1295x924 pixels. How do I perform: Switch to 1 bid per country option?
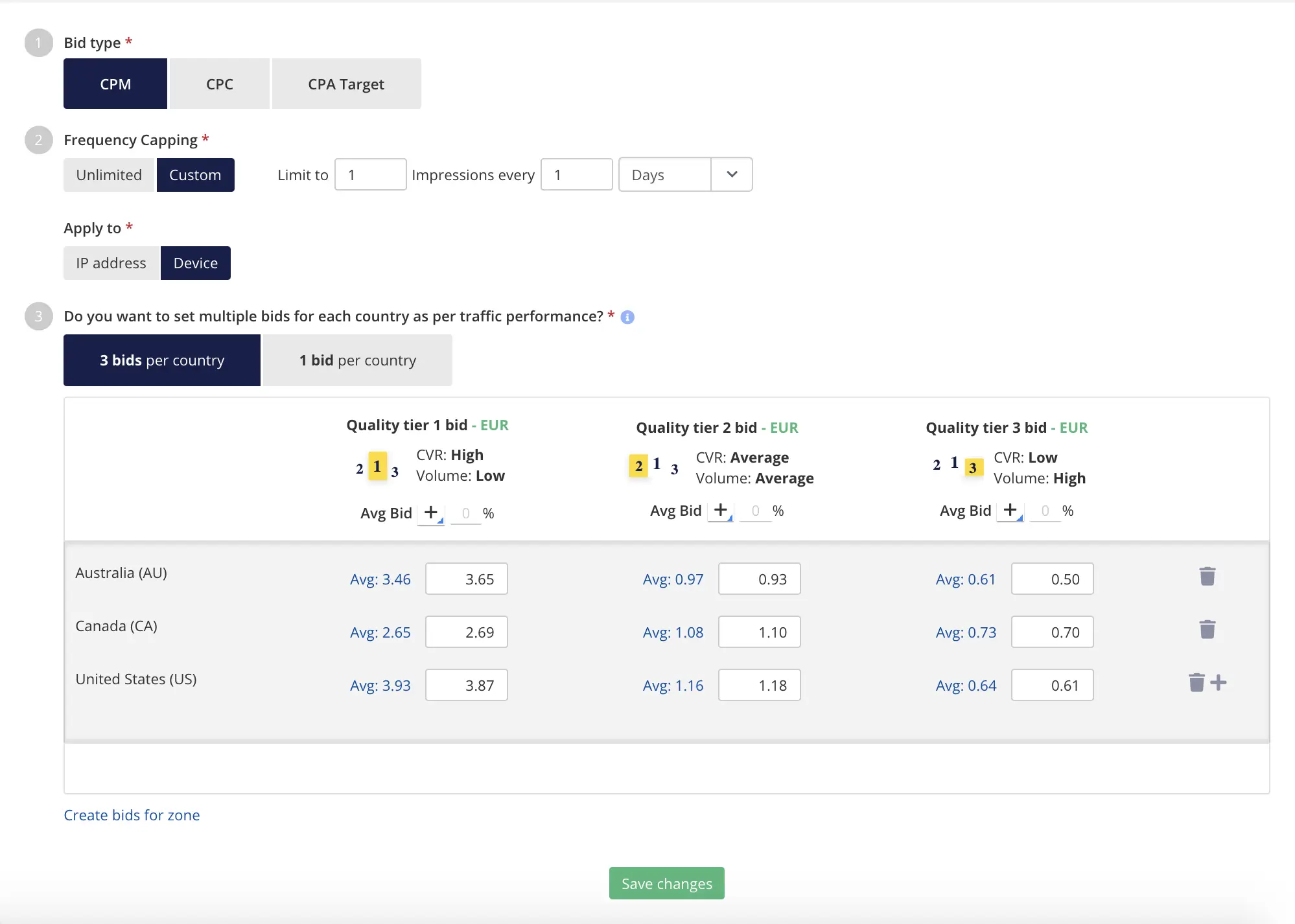(x=357, y=360)
